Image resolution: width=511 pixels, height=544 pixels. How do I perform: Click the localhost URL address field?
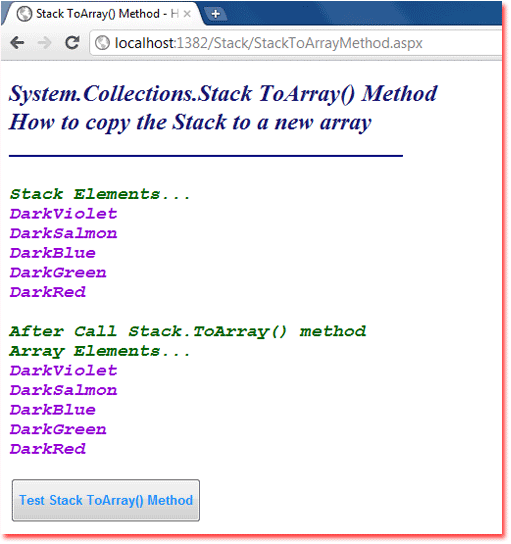pyautogui.click(x=295, y=43)
